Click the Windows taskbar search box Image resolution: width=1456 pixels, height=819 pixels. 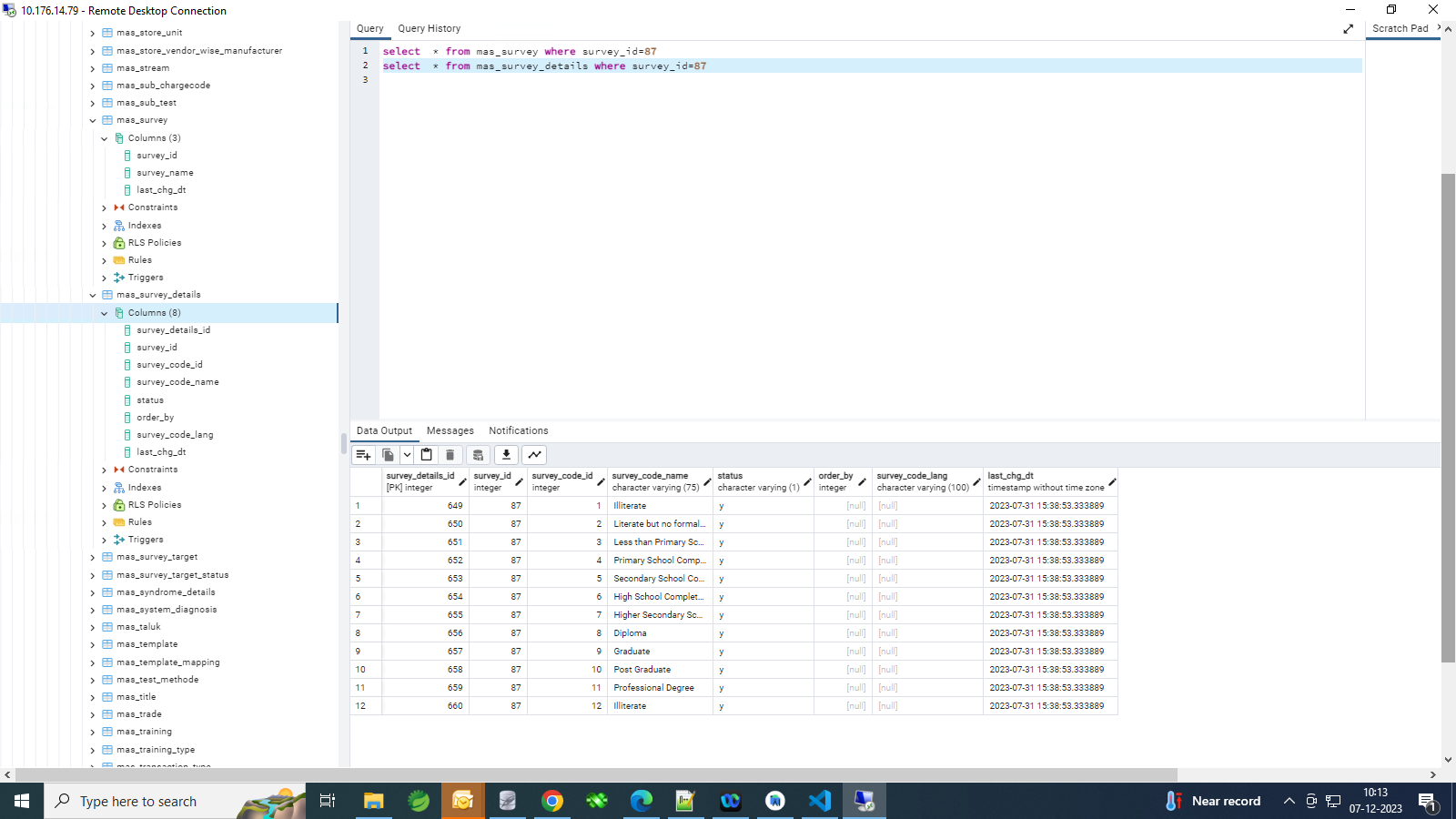tap(175, 801)
